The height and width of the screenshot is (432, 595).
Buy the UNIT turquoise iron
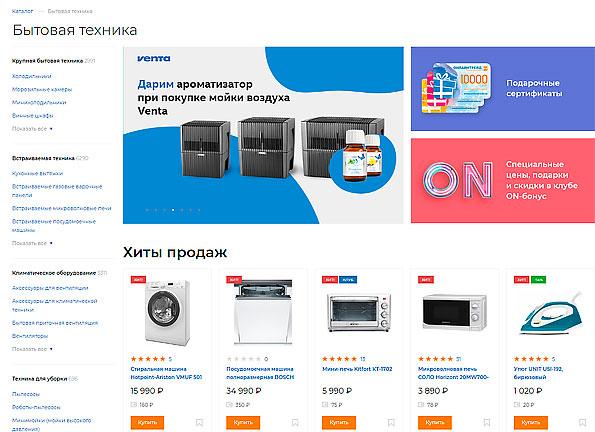coord(530,423)
